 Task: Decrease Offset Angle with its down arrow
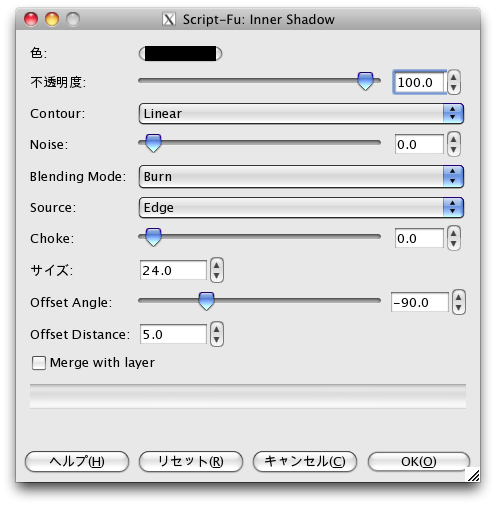[x=459, y=307]
